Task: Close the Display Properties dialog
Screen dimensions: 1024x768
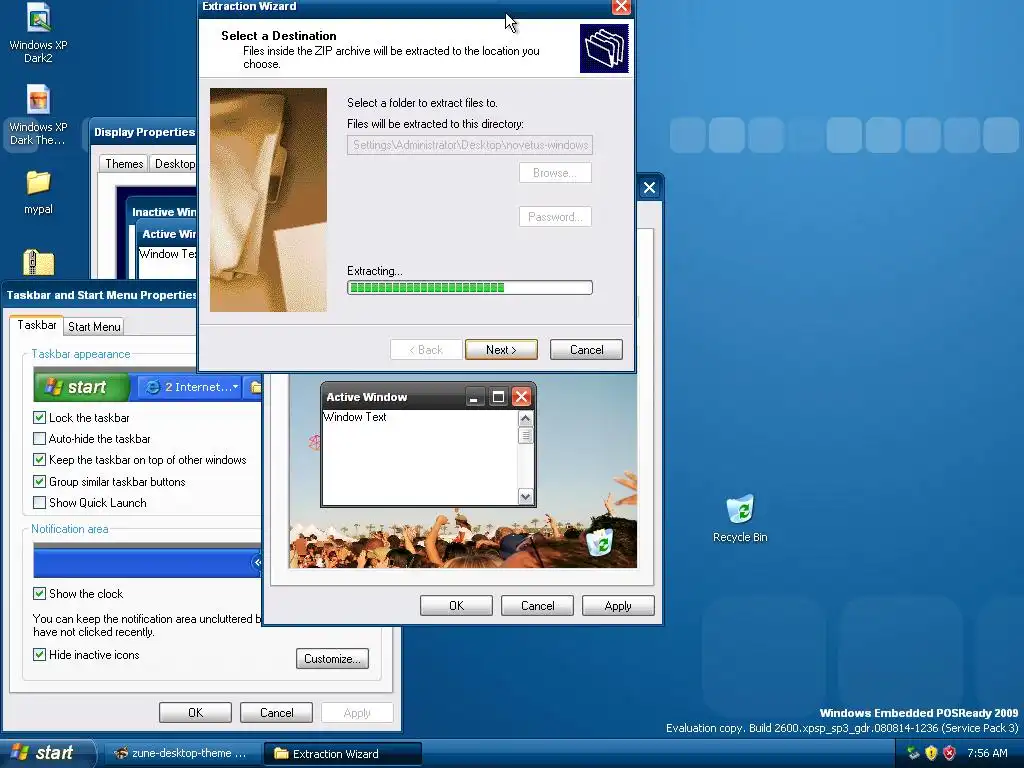Action: click(x=649, y=188)
